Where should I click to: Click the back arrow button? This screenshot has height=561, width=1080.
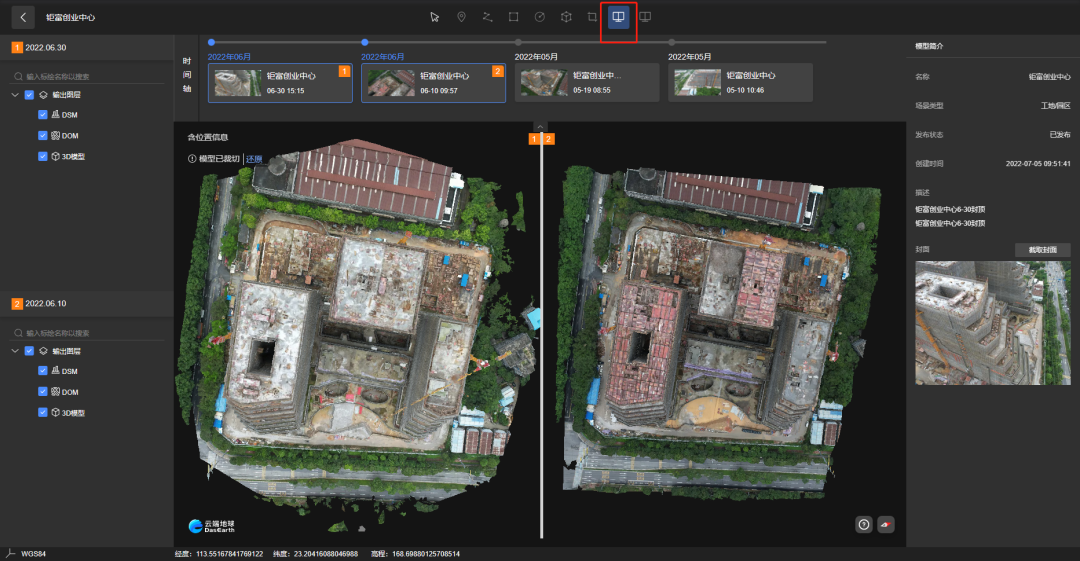tap(23, 17)
